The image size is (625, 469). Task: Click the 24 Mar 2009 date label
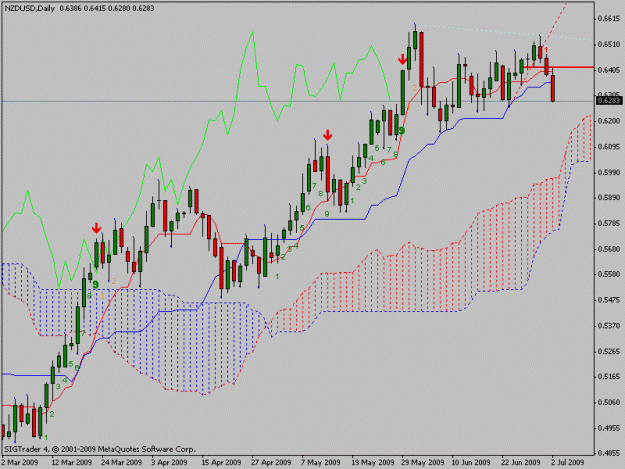(x=121, y=462)
